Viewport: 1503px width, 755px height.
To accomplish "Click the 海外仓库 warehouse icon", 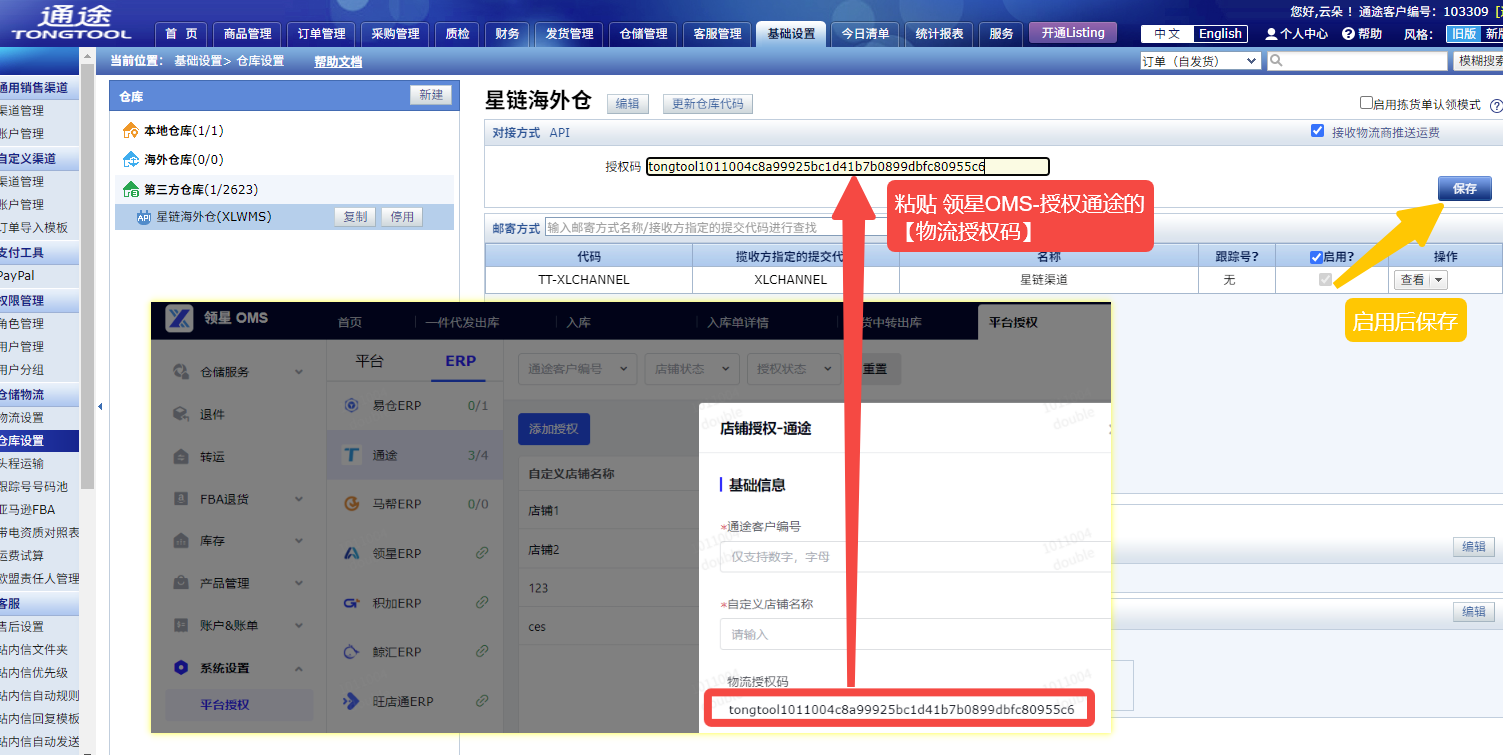I will pyautogui.click(x=130, y=159).
